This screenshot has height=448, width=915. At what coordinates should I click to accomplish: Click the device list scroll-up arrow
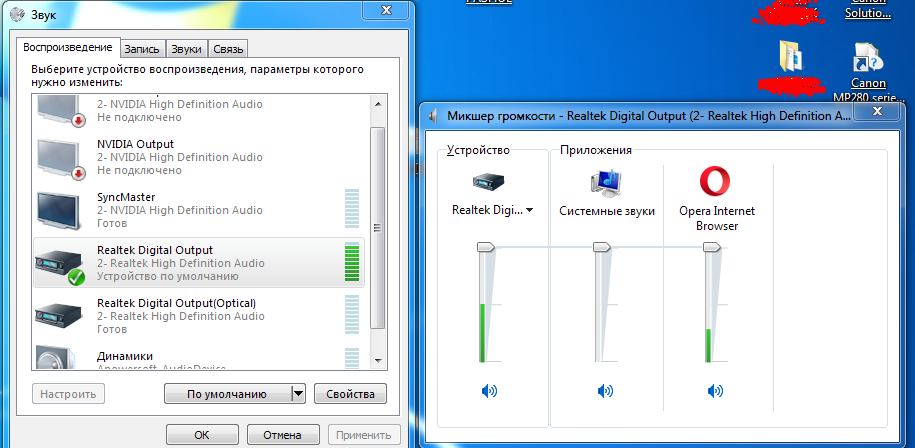pyautogui.click(x=378, y=104)
